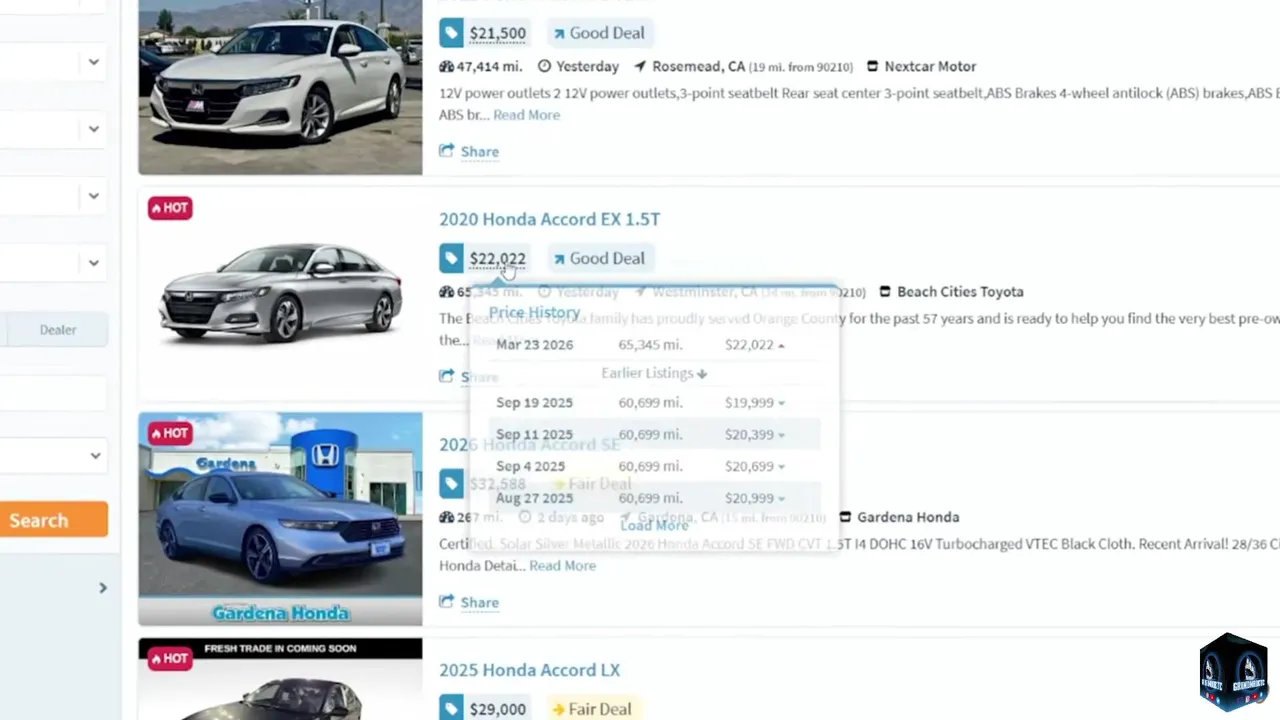Open the 2020 Honda Accord EX 1.5T listing
The image size is (1280, 720).
click(549, 219)
